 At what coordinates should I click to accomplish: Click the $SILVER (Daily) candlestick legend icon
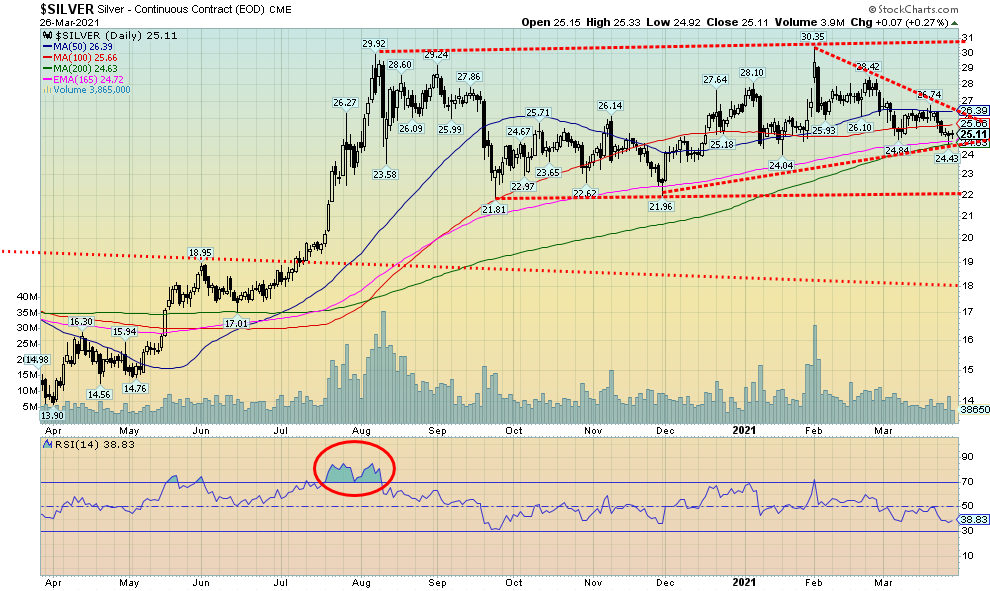pyautogui.click(x=46, y=36)
